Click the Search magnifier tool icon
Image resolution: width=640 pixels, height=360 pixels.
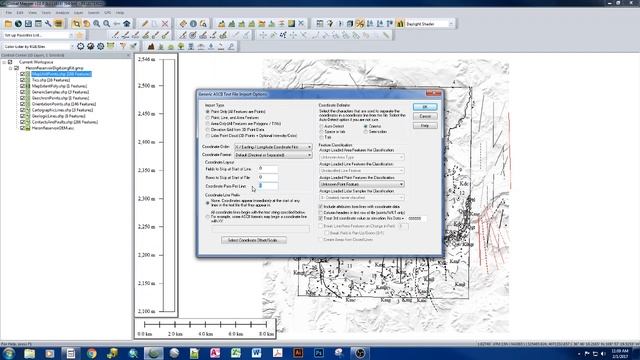[203, 24]
